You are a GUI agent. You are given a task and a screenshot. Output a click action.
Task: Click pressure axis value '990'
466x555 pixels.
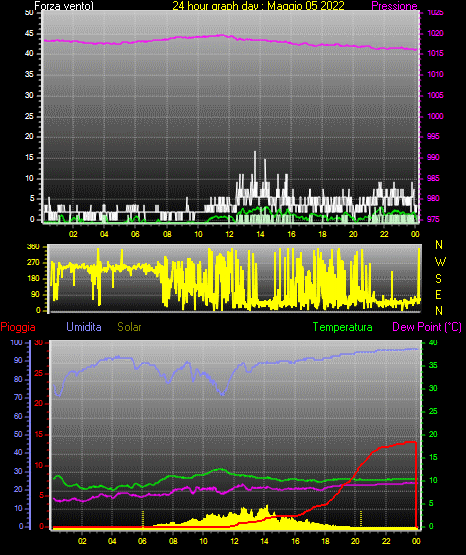click(433, 157)
